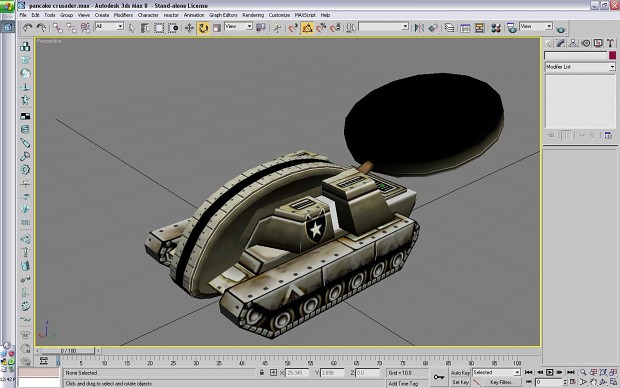Viewport: 620px width, 388px height.
Task: Open the reactor menu
Action: tap(171, 15)
